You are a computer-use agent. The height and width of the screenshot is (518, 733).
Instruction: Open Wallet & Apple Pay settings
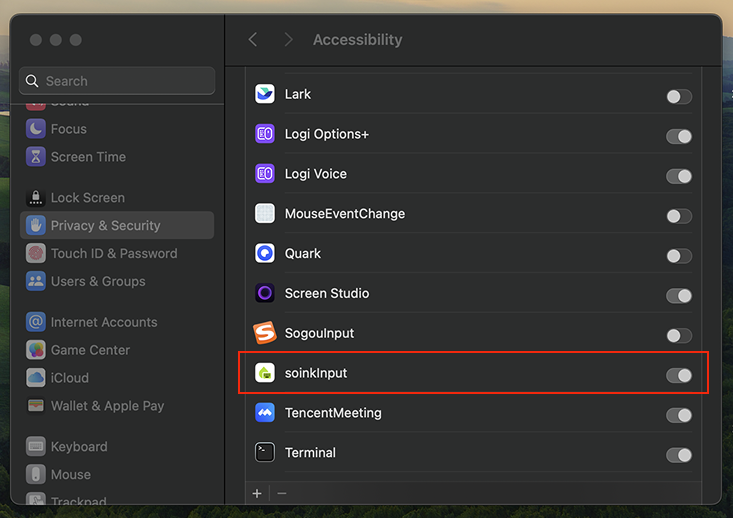117,406
